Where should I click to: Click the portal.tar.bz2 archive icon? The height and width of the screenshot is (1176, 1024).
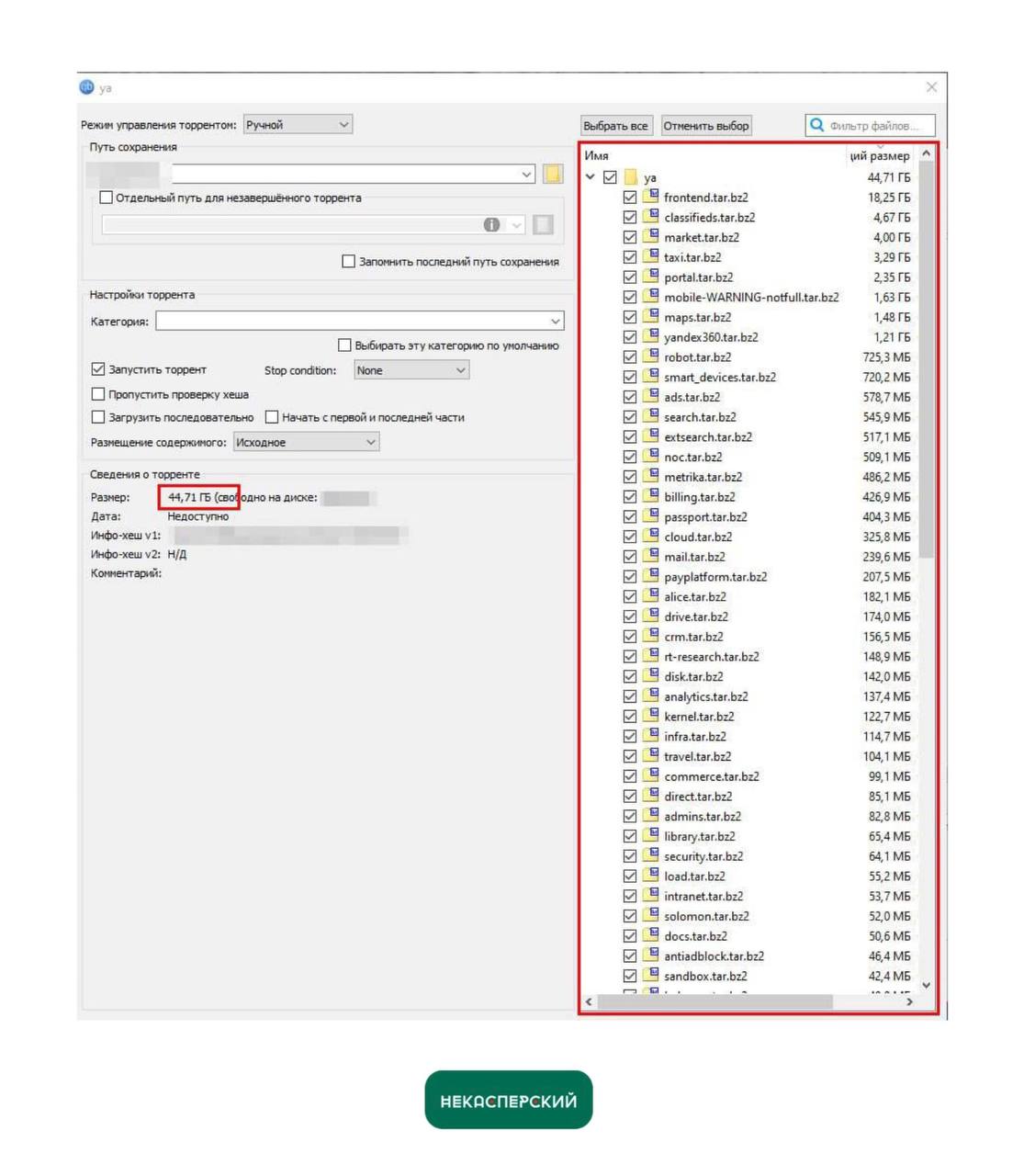click(651, 277)
